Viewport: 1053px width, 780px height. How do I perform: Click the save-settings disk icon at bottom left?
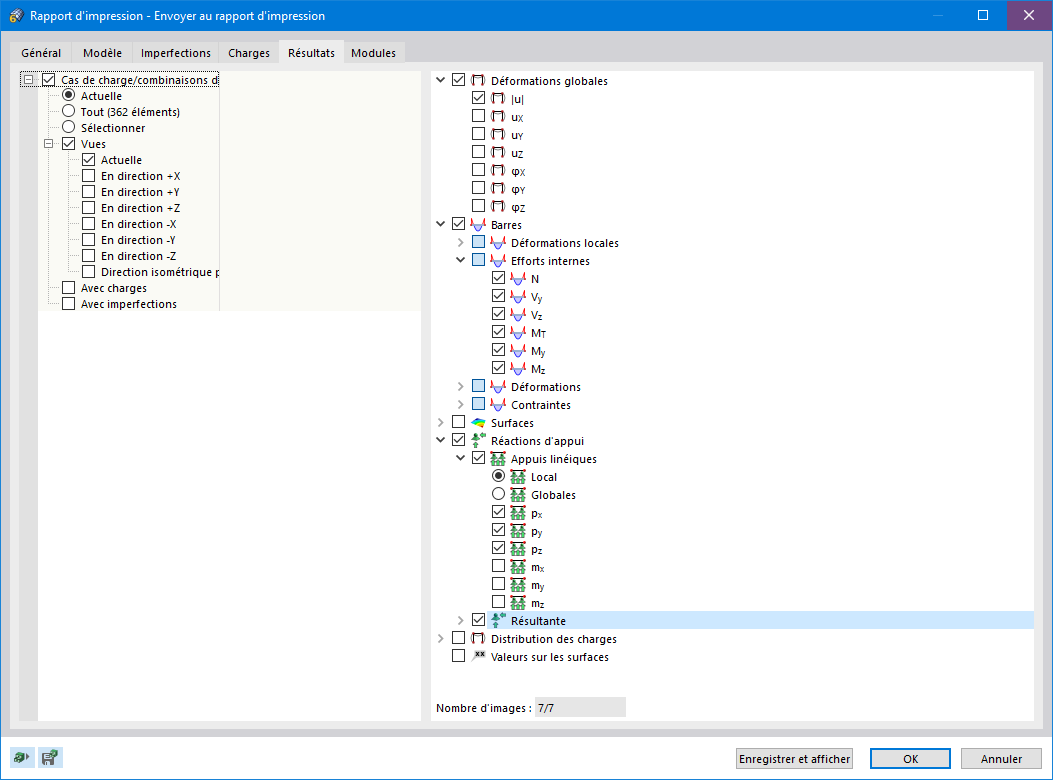tap(50, 758)
